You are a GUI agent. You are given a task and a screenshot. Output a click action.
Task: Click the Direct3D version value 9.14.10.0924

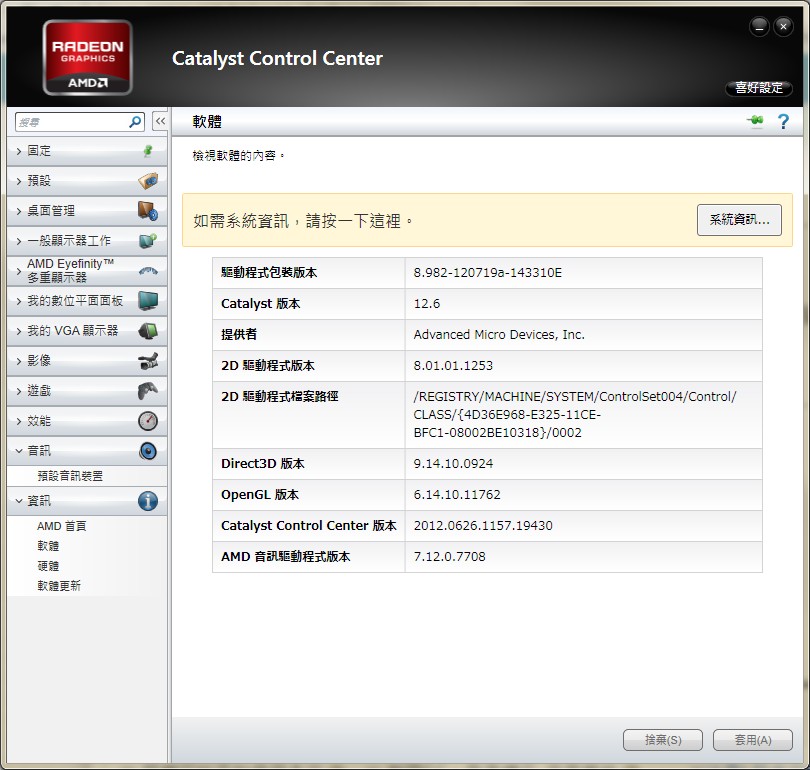tap(453, 464)
